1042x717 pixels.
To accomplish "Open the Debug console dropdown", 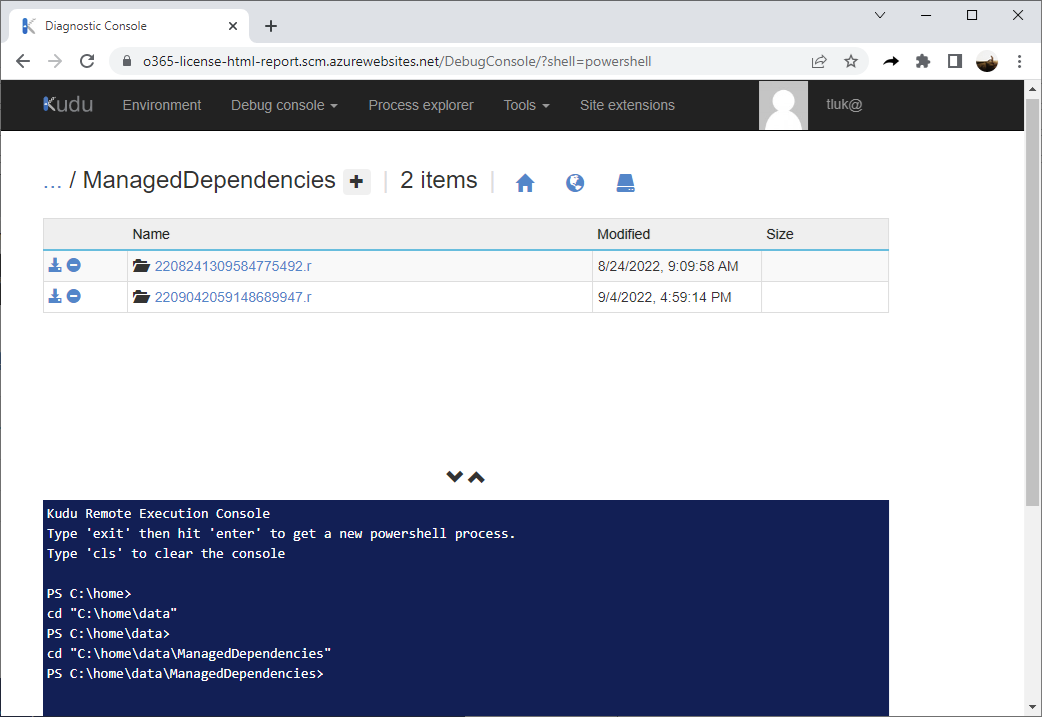I will [x=284, y=105].
